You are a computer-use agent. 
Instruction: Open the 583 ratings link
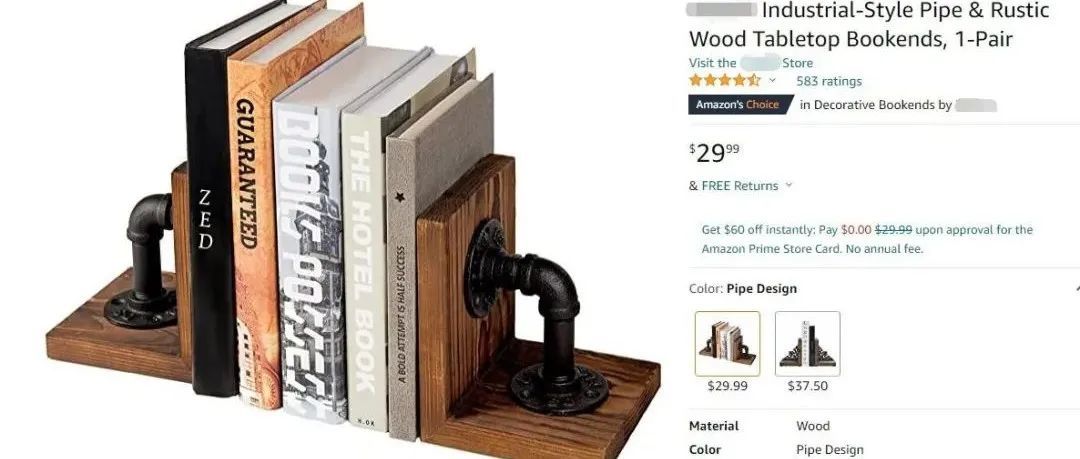[x=829, y=81]
